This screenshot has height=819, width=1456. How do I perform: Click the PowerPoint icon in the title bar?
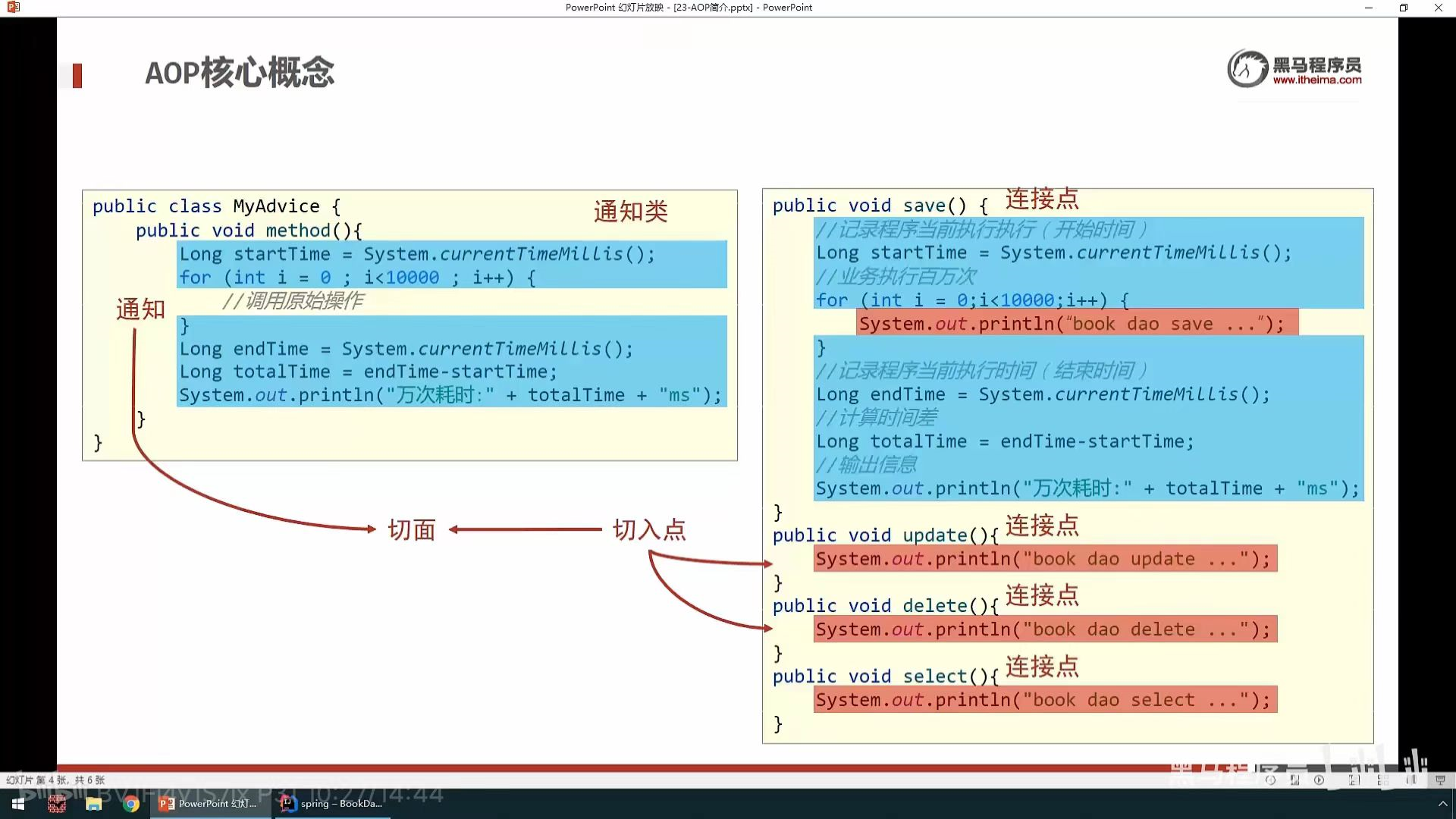pos(13,8)
